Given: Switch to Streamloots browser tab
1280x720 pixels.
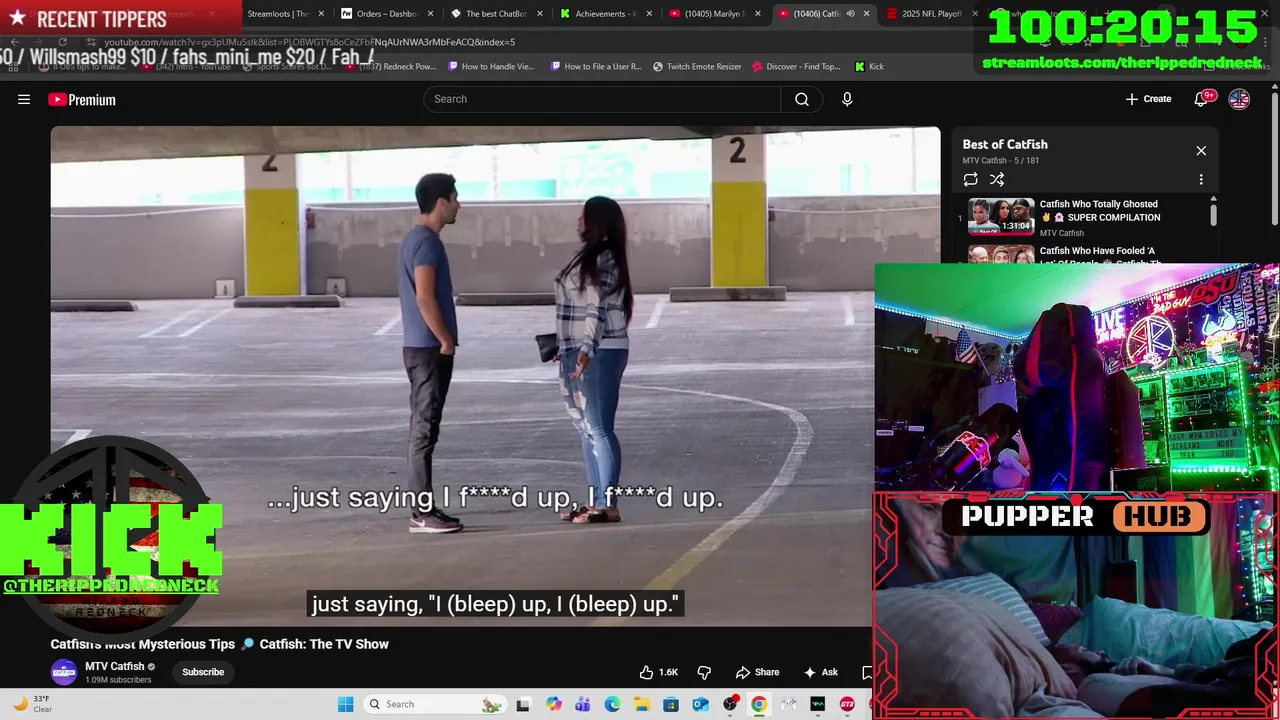Looking at the screenshot, I should (x=278, y=14).
